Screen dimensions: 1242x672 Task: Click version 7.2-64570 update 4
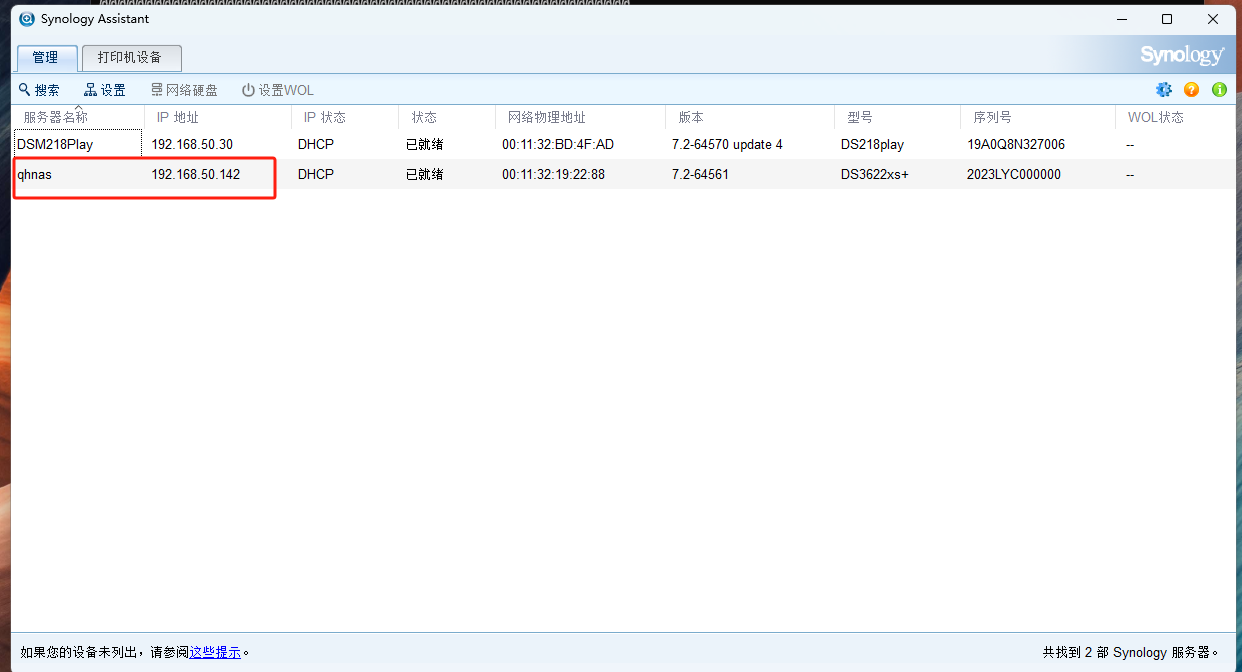[727, 144]
